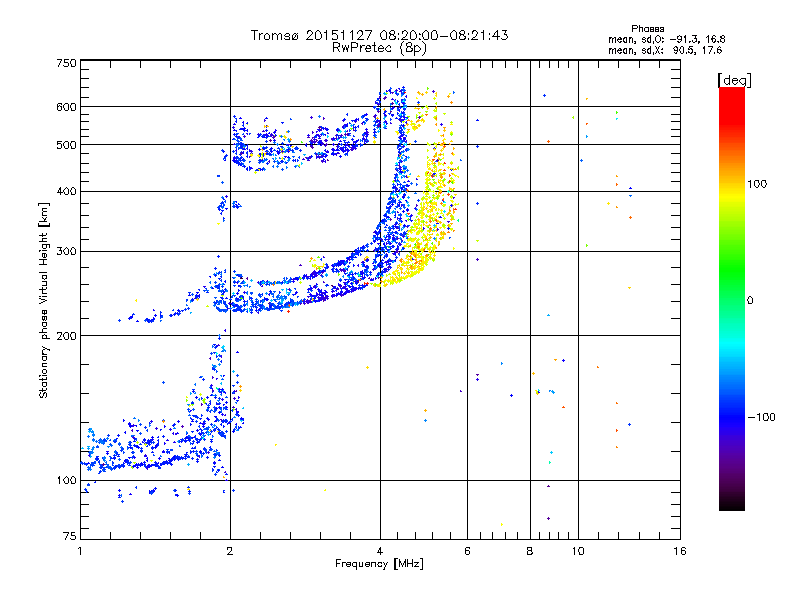Click the x-axis '2' tick label
The image size is (800, 600).
(230, 551)
